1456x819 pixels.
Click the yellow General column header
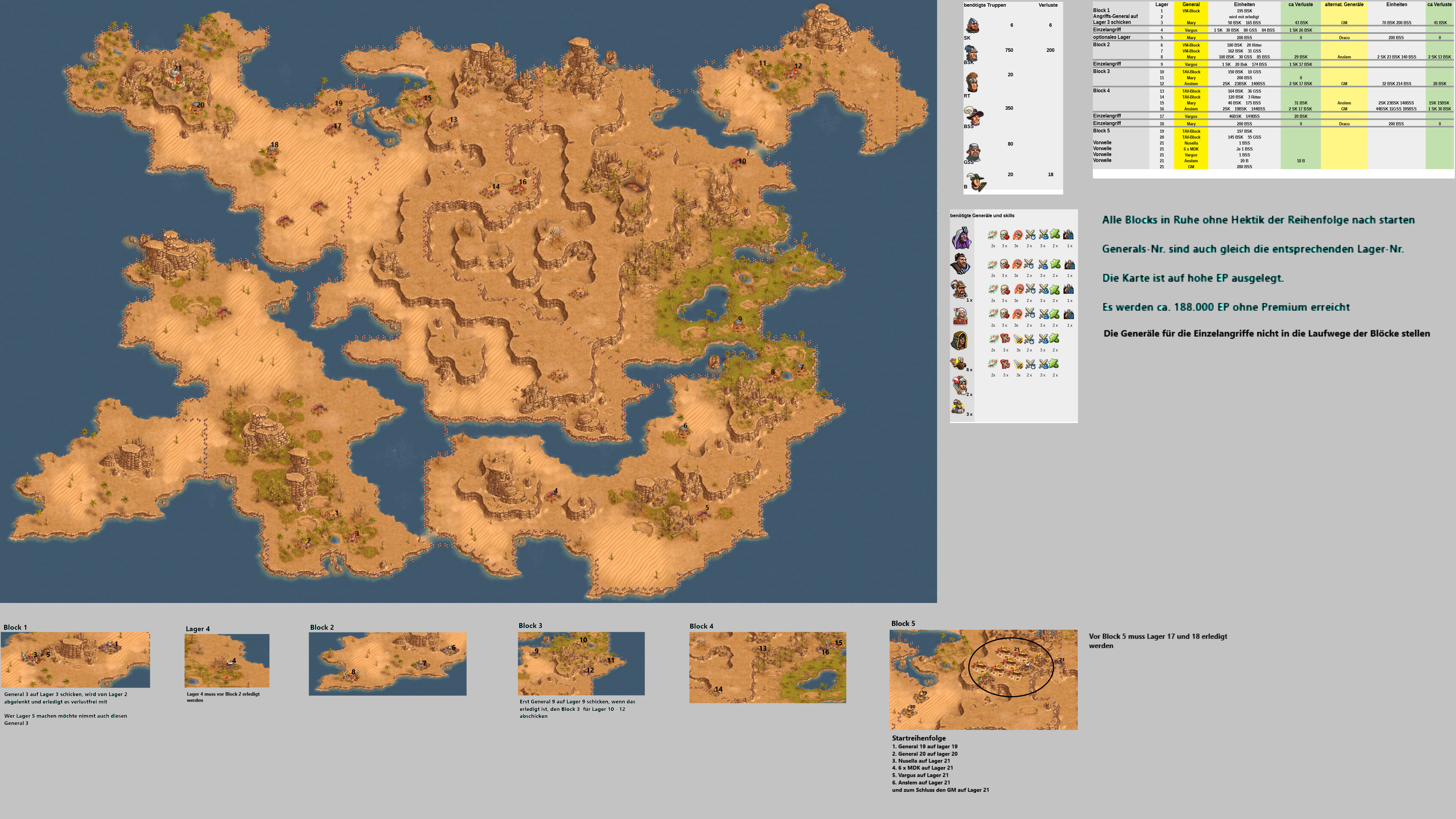tap(1190, 5)
